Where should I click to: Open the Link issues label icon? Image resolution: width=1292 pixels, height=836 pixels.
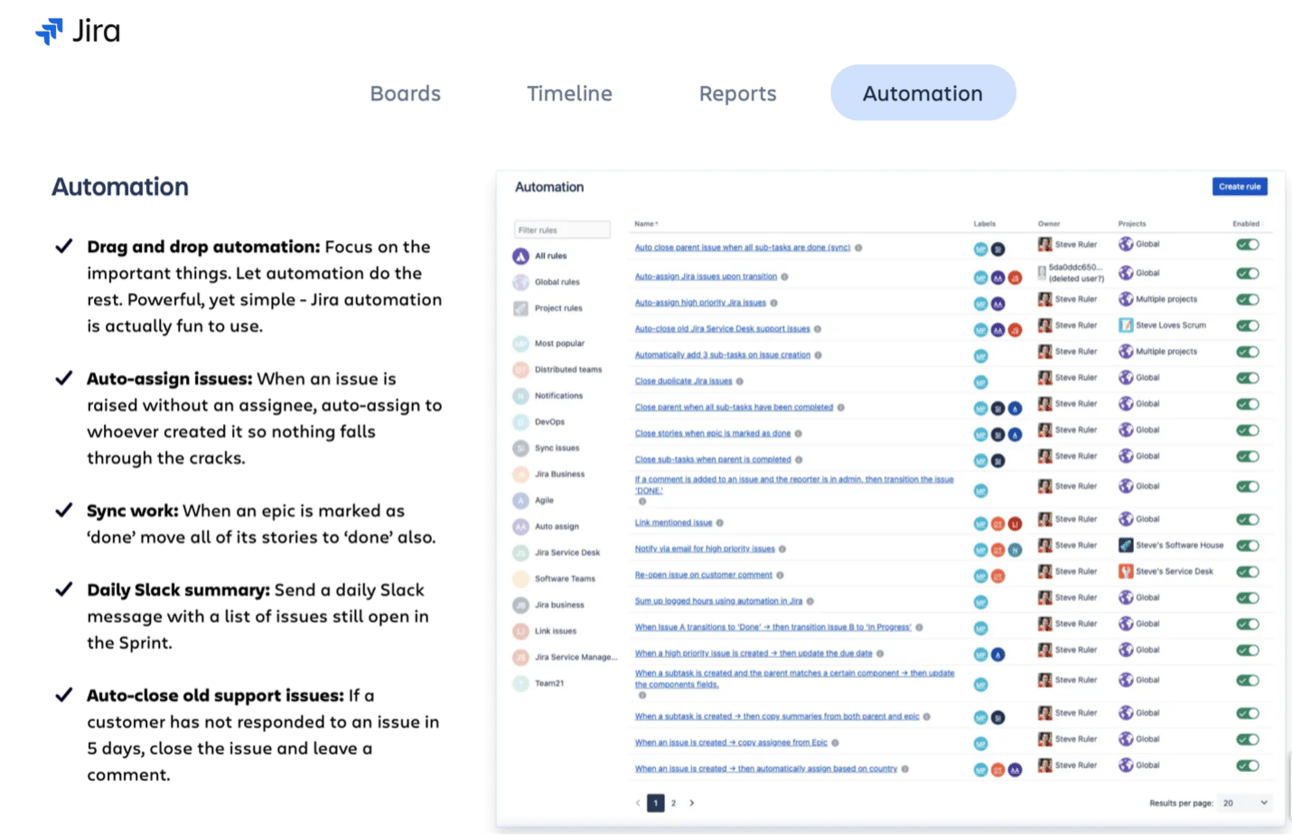click(x=521, y=631)
